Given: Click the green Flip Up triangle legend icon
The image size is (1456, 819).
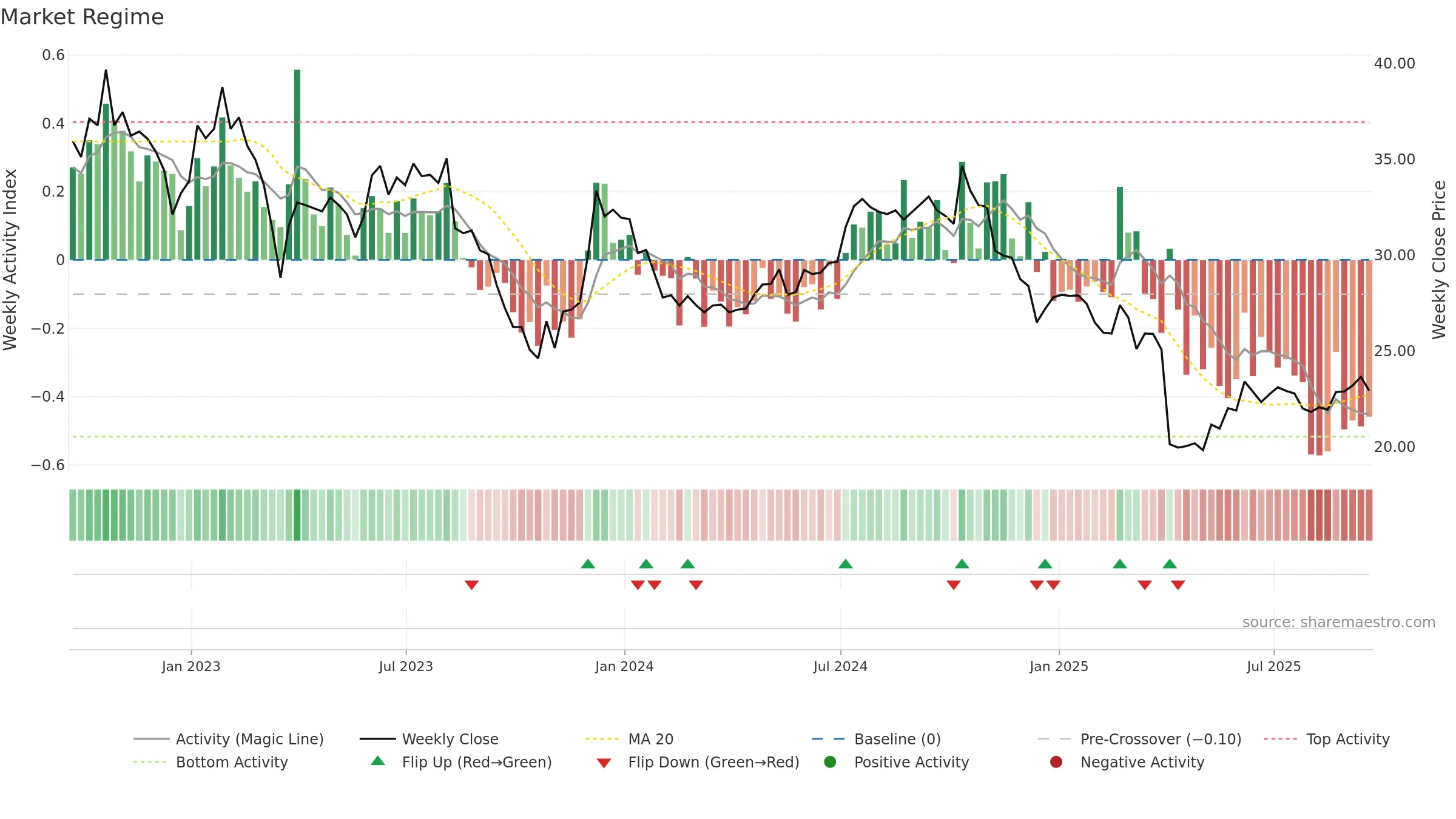Looking at the screenshot, I should point(378,761).
